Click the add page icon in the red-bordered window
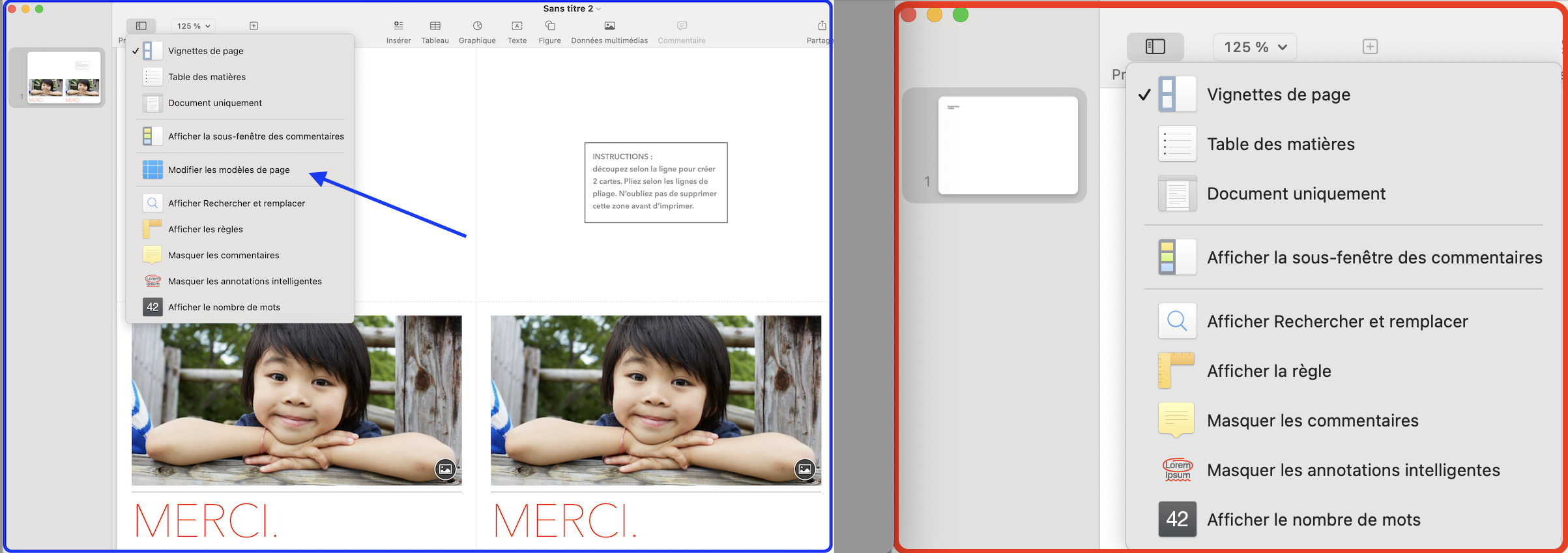 point(1370,47)
